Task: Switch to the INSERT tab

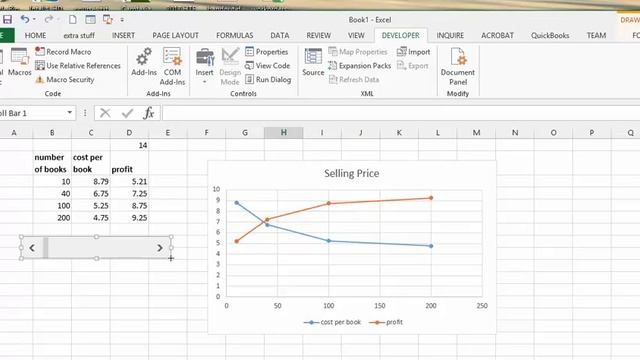Action: pos(123,36)
